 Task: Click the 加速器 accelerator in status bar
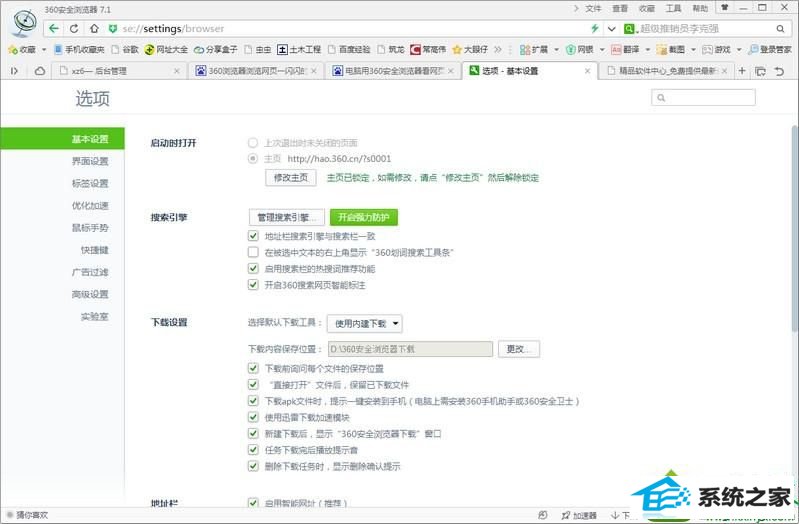tap(578, 515)
